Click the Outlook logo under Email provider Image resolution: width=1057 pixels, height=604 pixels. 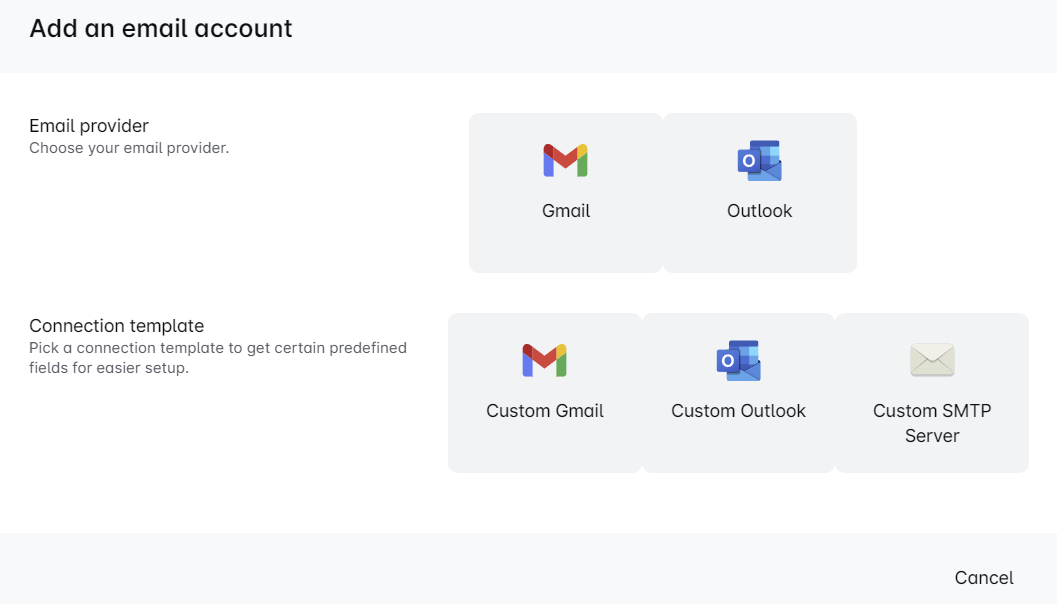[759, 160]
